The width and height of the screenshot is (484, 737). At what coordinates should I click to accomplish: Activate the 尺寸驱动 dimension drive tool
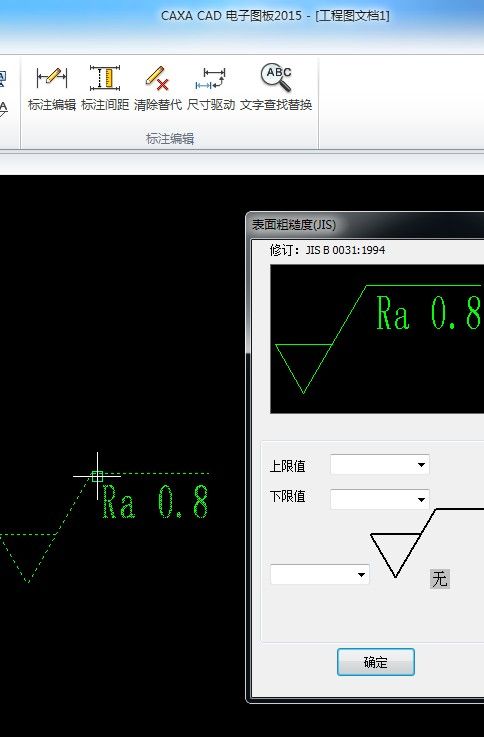(x=211, y=88)
